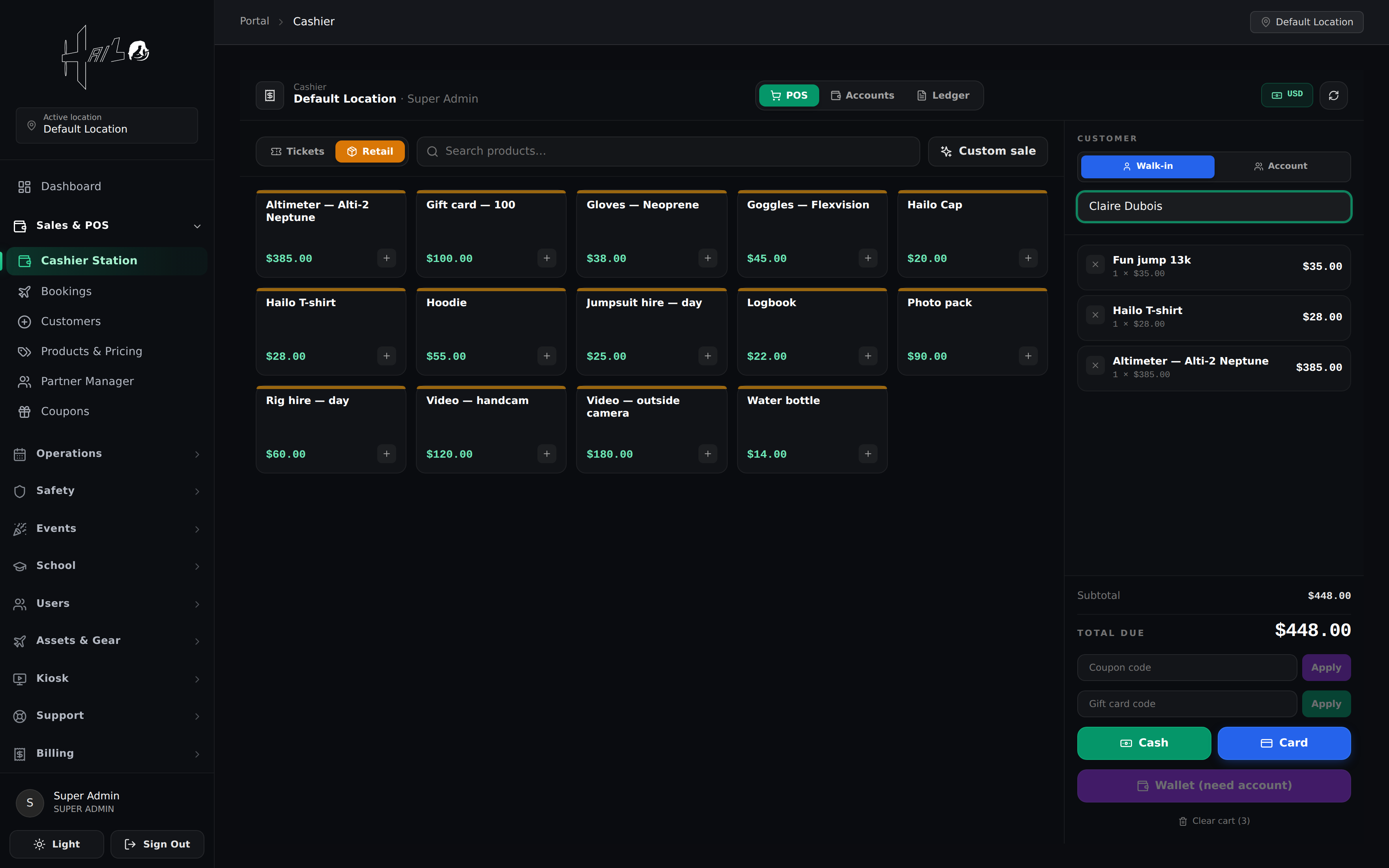The image size is (1389, 868).
Task: Open Coupons page
Action: pyautogui.click(x=107, y=412)
